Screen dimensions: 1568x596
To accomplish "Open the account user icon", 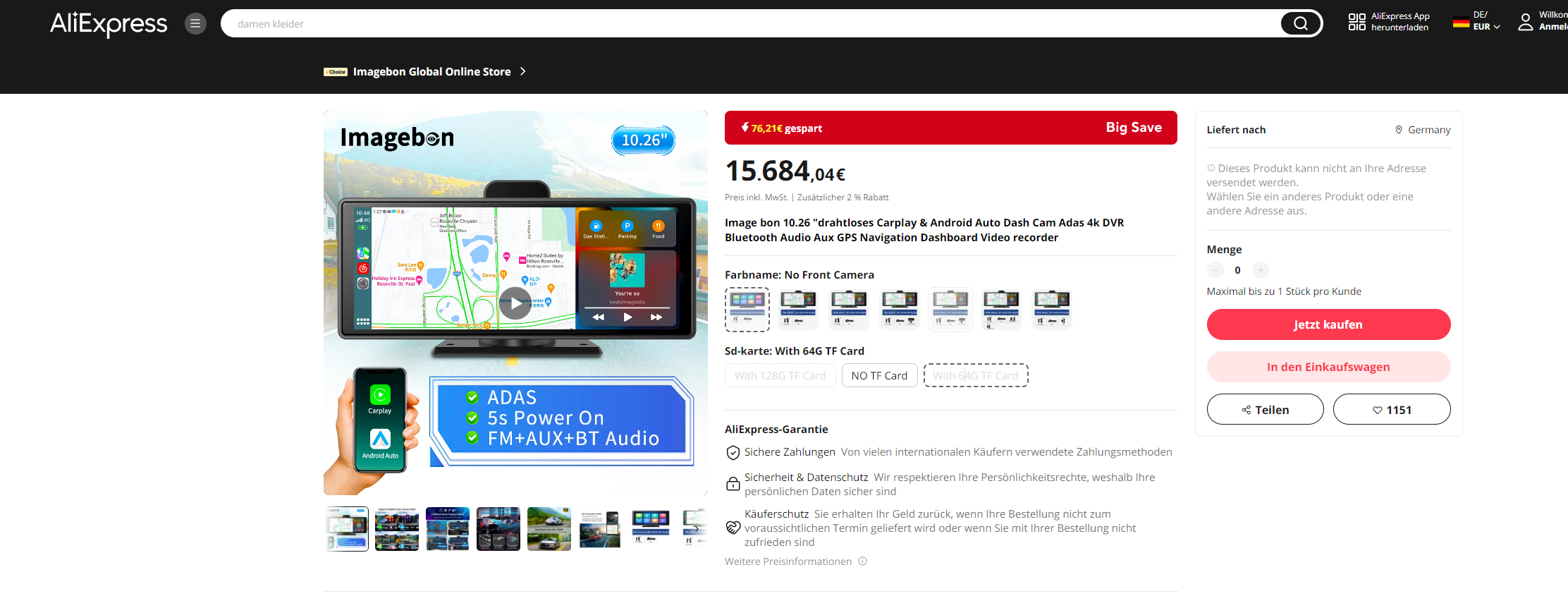I will (1525, 22).
